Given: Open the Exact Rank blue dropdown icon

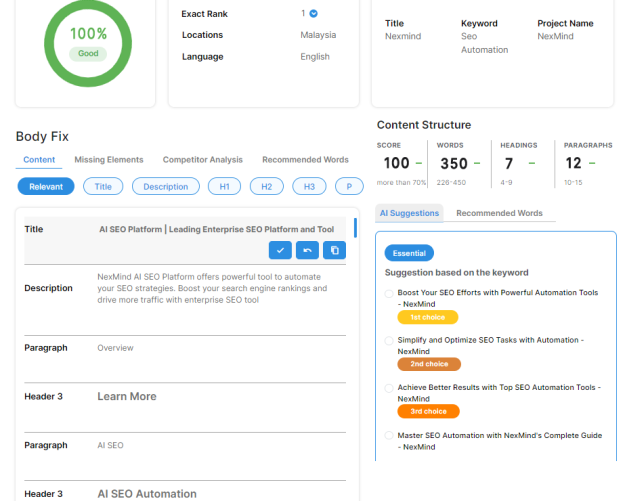Looking at the screenshot, I should click(x=314, y=14).
